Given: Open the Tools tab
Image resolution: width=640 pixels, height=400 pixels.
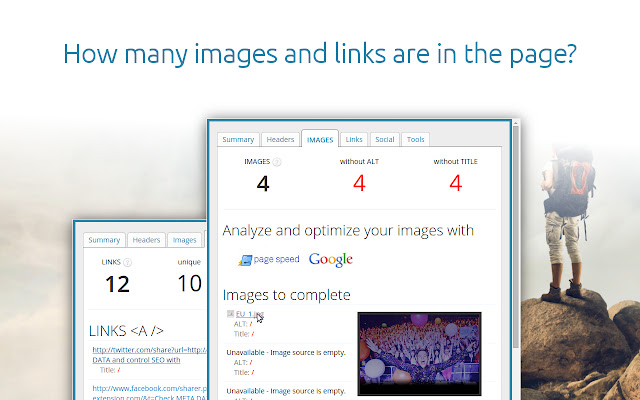Looking at the screenshot, I should (x=416, y=140).
